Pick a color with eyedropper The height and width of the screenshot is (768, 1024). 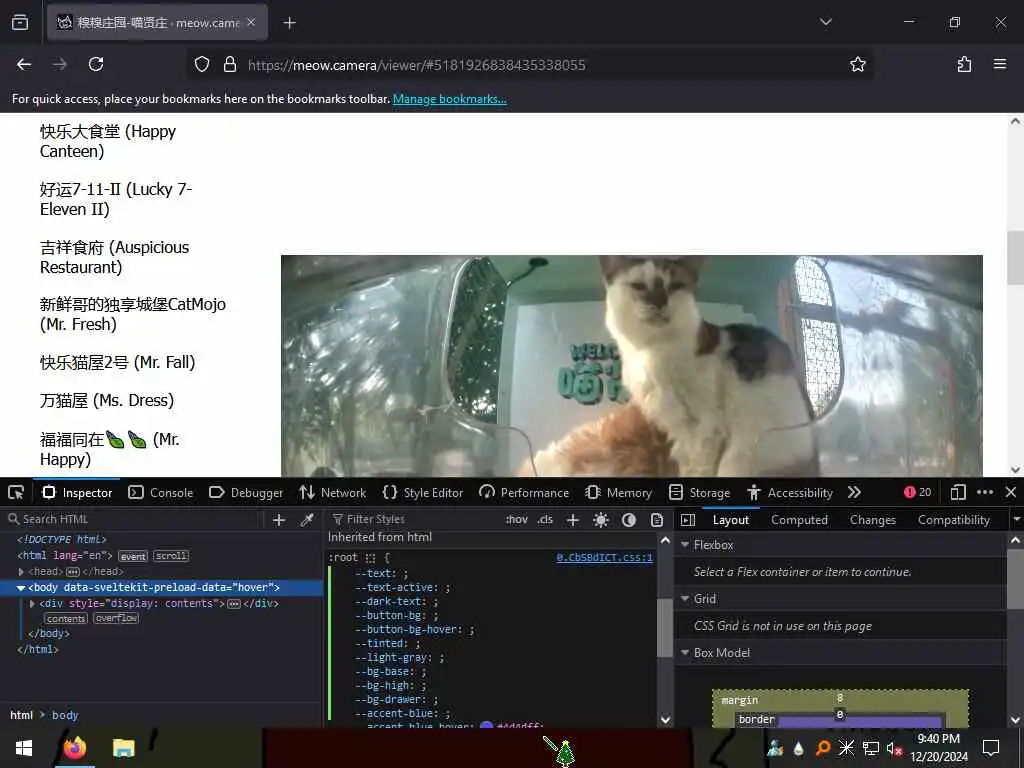307,519
